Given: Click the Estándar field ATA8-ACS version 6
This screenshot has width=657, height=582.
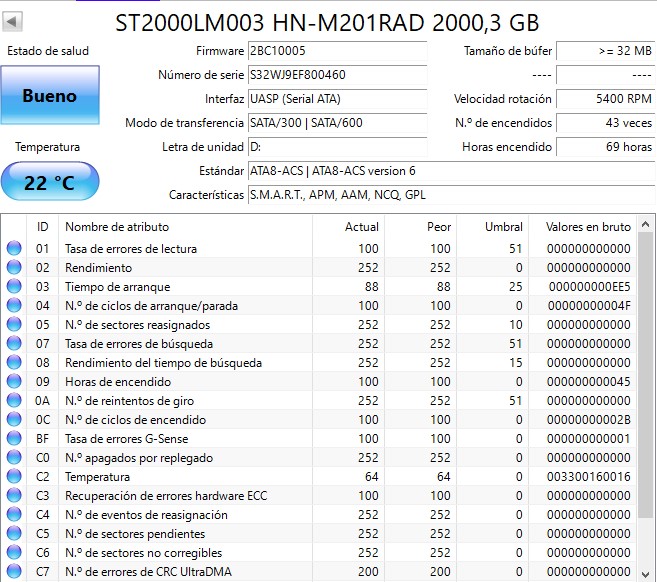Looking at the screenshot, I should (x=451, y=171).
